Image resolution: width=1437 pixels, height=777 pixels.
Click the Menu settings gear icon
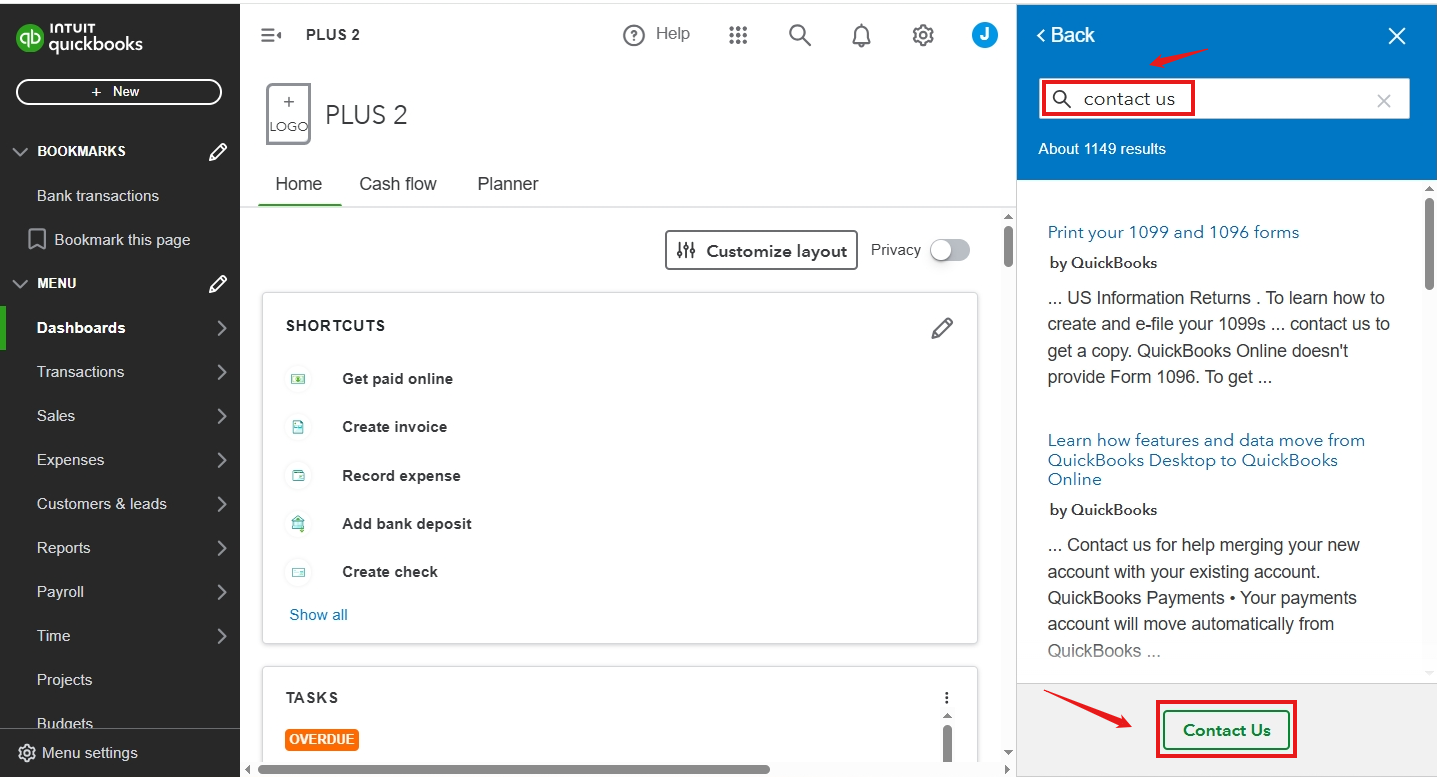pos(27,753)
